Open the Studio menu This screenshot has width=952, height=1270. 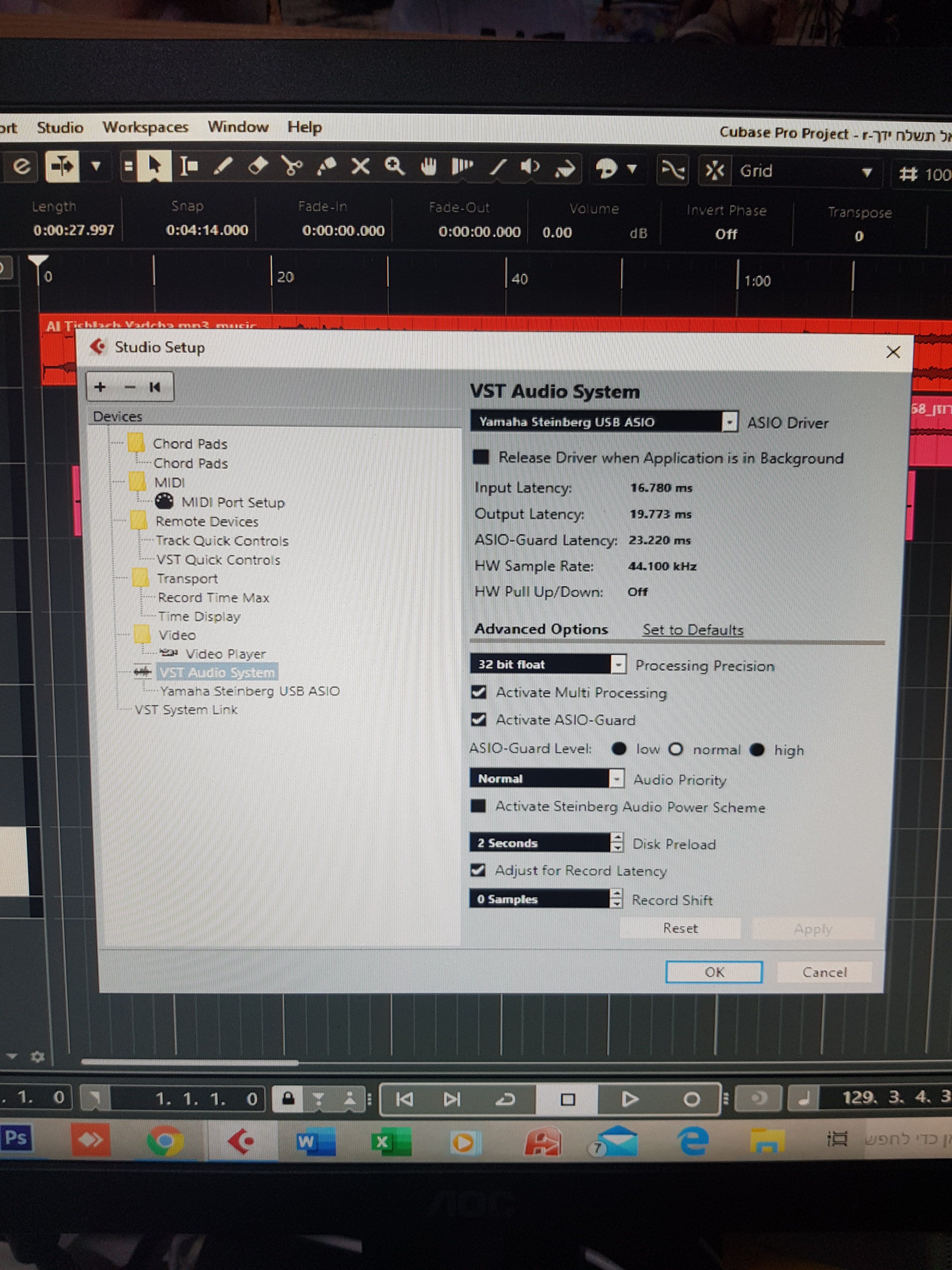[60, 127]
